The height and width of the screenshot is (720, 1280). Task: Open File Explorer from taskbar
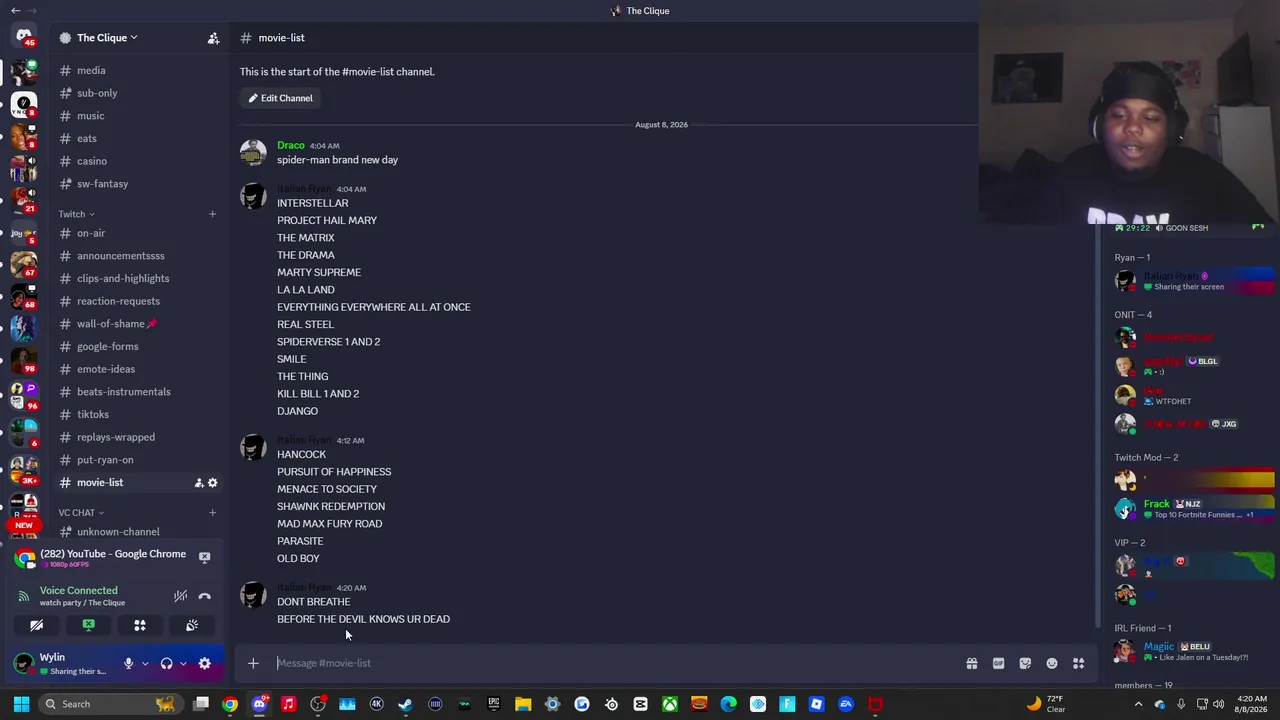coord(523,704)
